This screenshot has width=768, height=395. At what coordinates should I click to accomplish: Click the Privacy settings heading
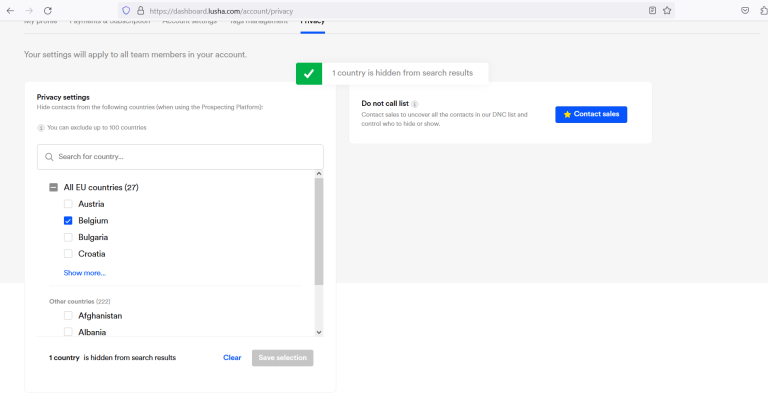[x=63, y=97]
